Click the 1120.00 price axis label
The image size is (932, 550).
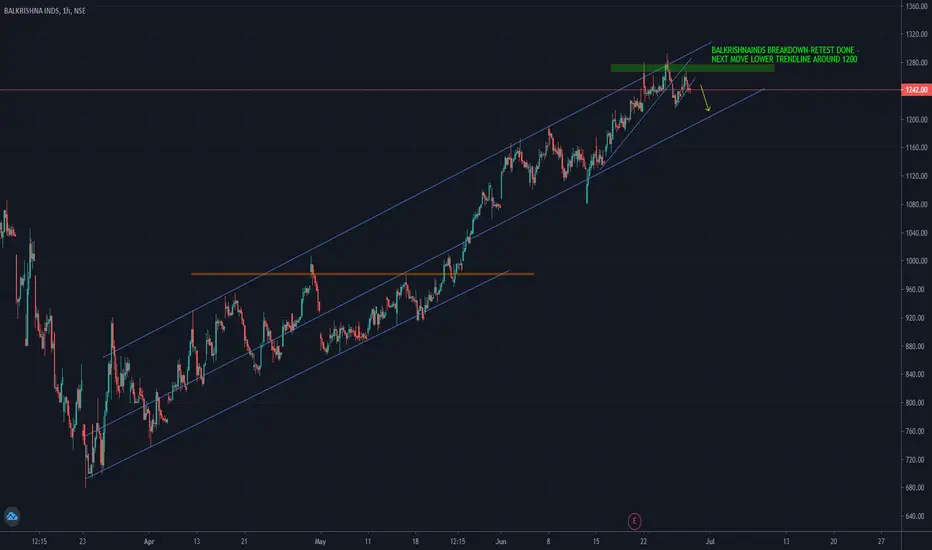pyautogui.click(x=917, y=176)
